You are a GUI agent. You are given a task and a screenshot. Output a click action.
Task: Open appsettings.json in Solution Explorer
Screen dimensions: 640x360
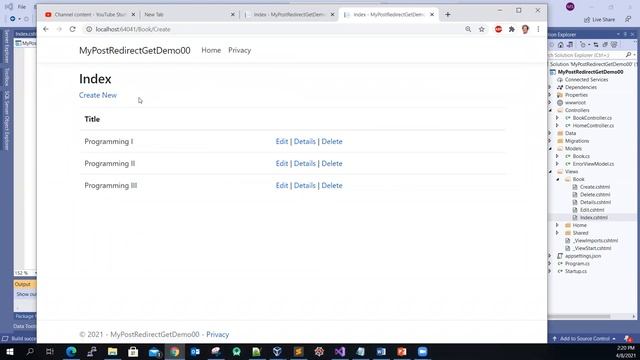pos(583,256)
